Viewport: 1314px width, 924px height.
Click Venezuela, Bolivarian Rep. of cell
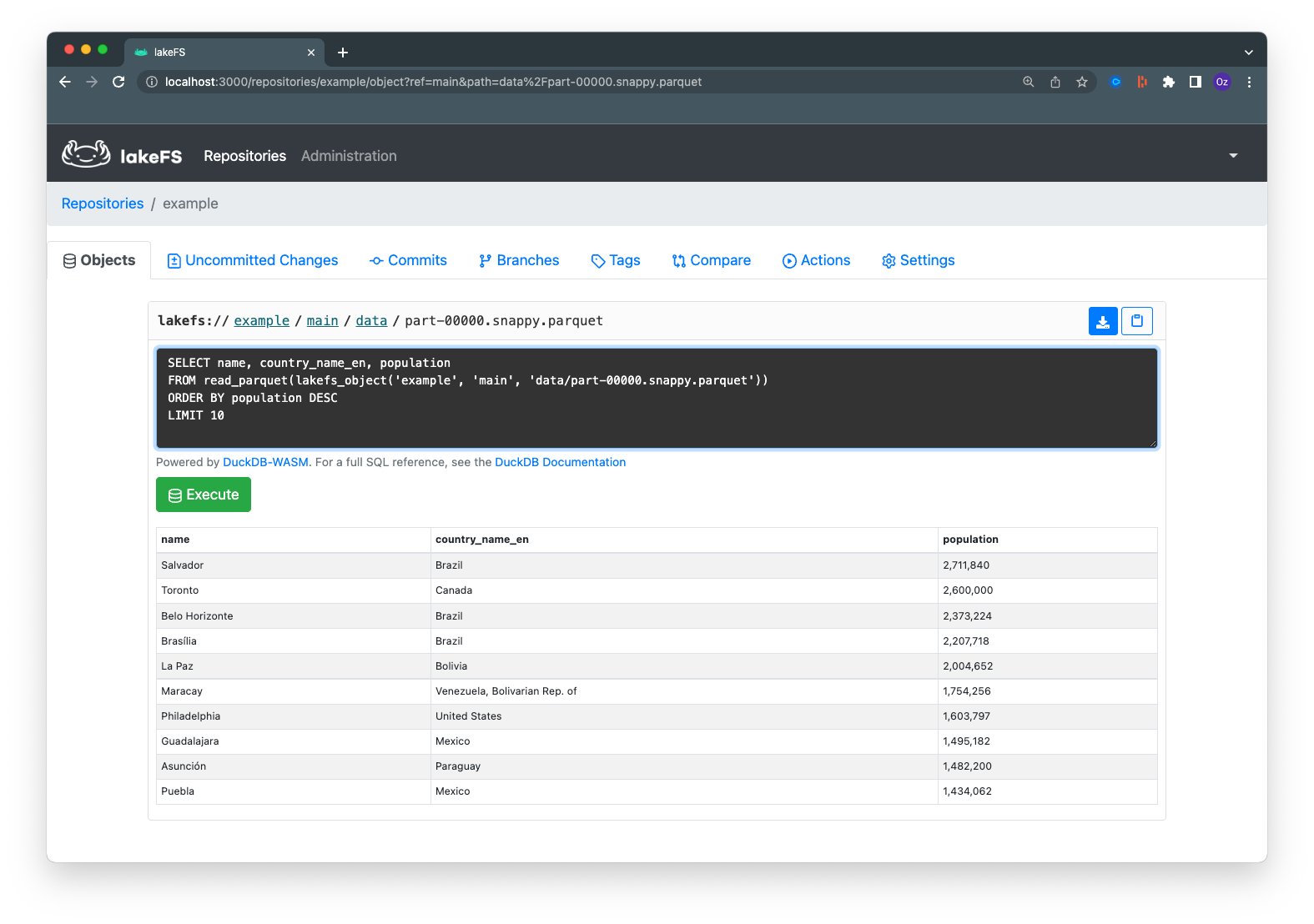[x=684, y=691]
